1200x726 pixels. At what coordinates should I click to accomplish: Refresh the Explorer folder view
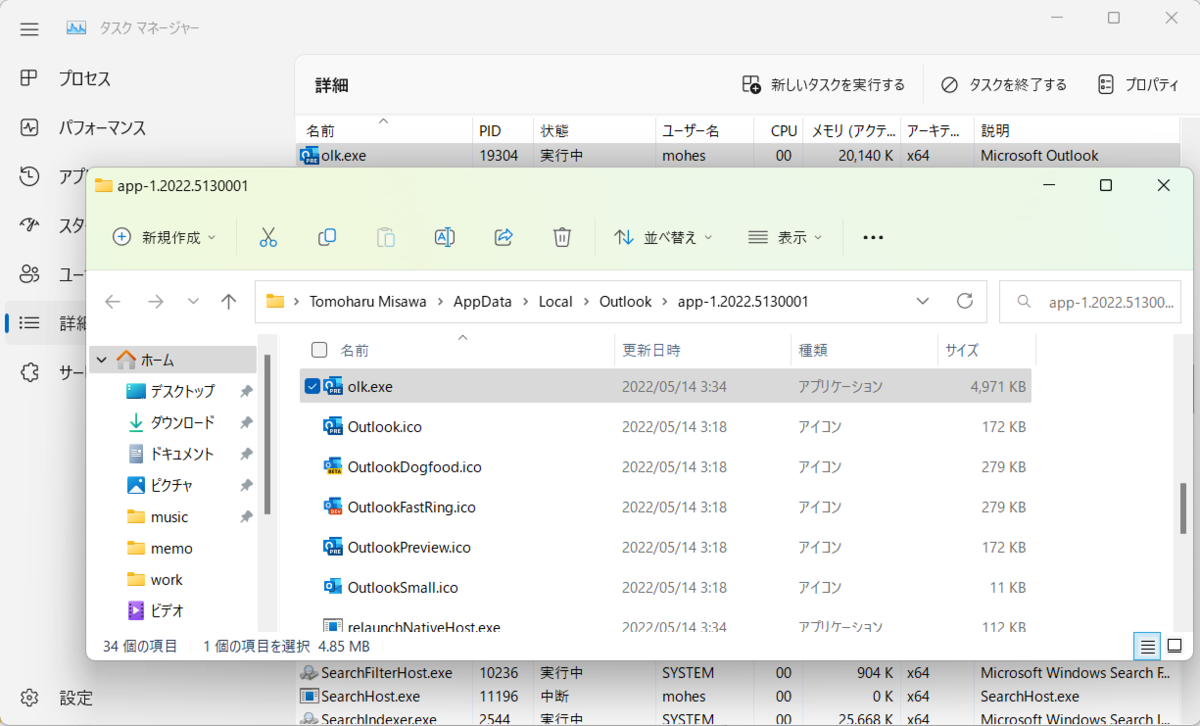(x=965, y=301)
